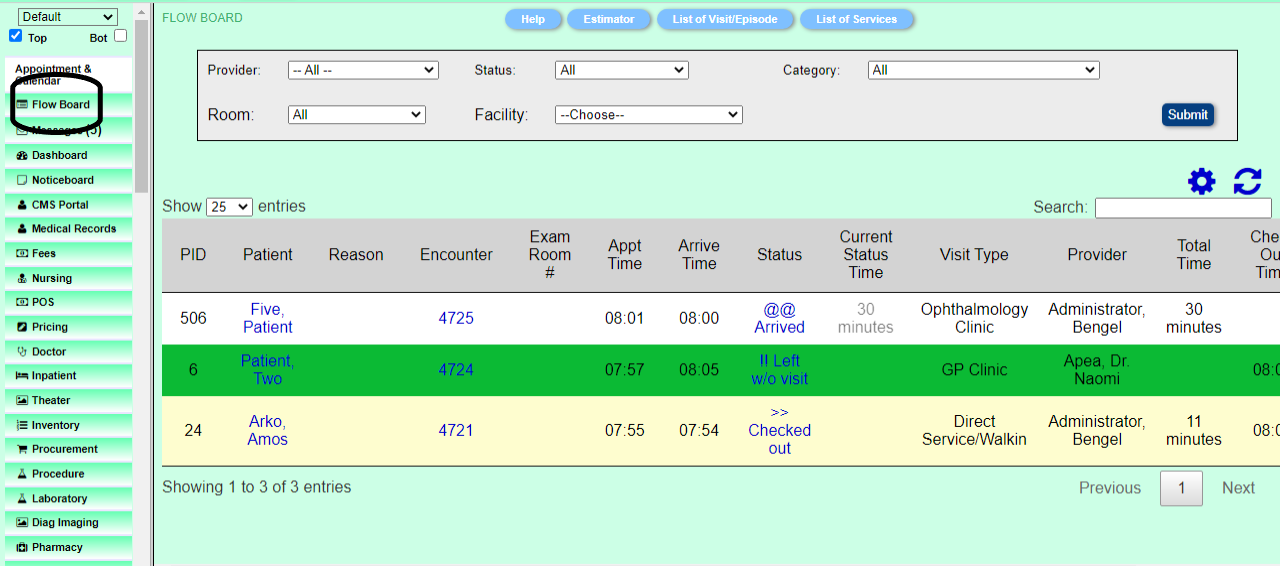Change the Show entries count dropdown
This screenshot has height=566, width=1280.
pyautogui.click(x=229, y=207)
